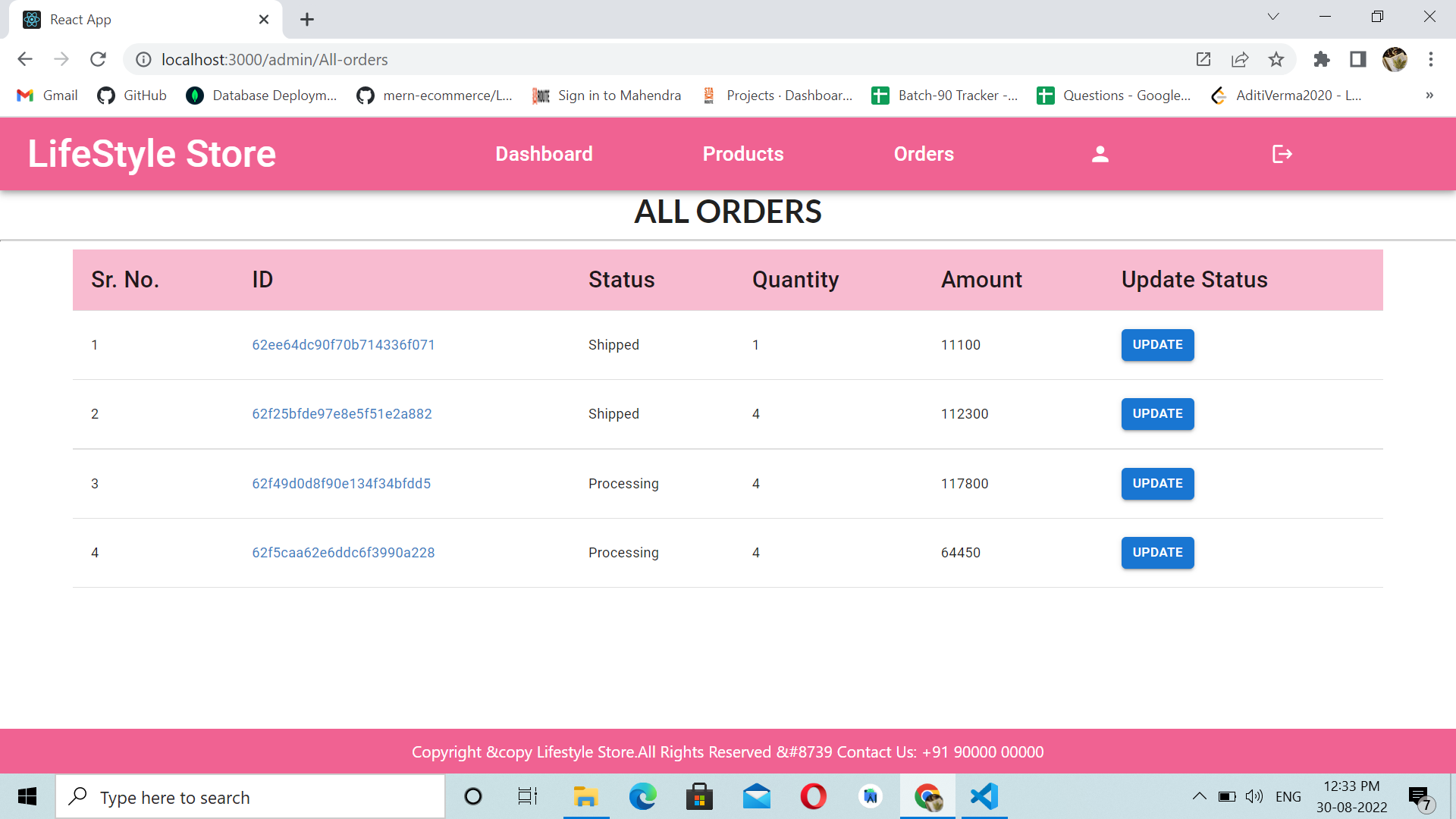The width and height of the screenshot is (1456, 819).
Task: Open Microsoft Edge from the taskbar
Action: [x=643, y=796]
